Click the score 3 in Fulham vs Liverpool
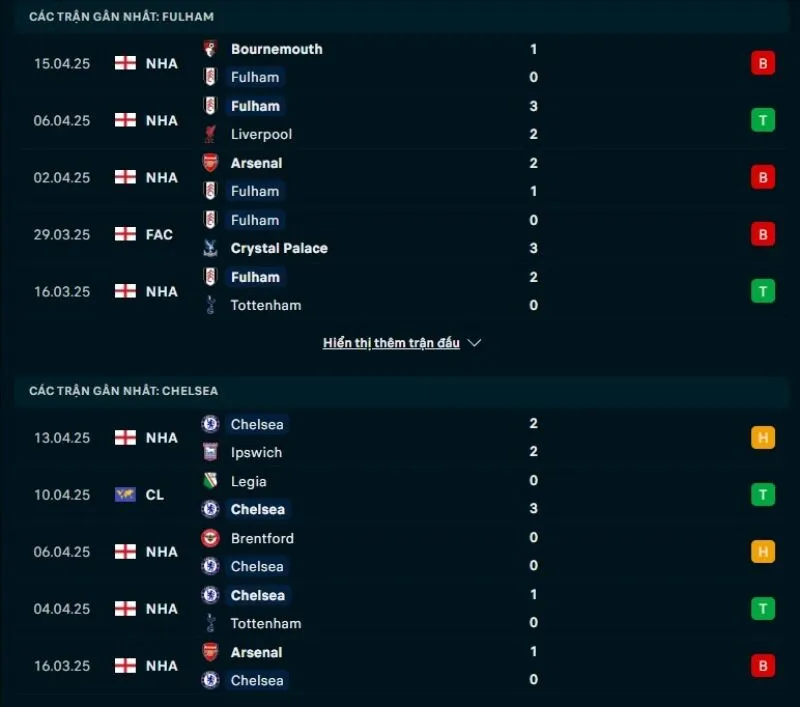Viewport: 800px width, 707px height. click(534, 106)
